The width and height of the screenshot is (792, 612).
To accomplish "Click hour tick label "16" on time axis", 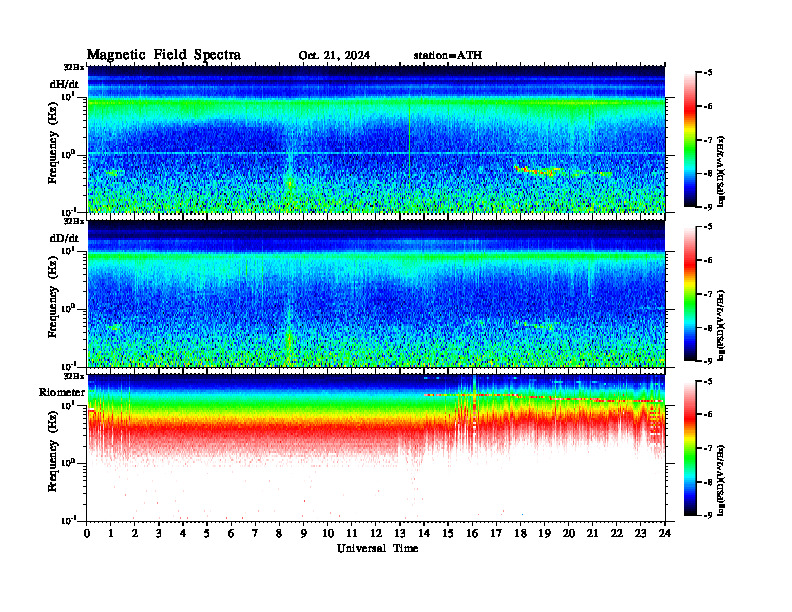I will [472, 534].
